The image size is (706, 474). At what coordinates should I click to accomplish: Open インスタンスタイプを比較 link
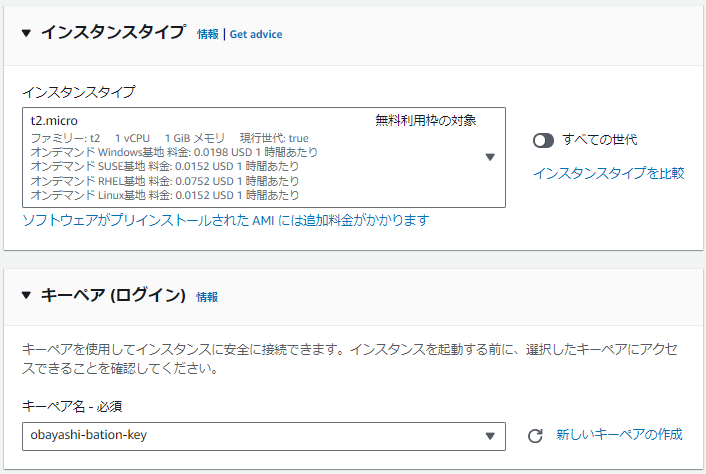tap(609, 173)
